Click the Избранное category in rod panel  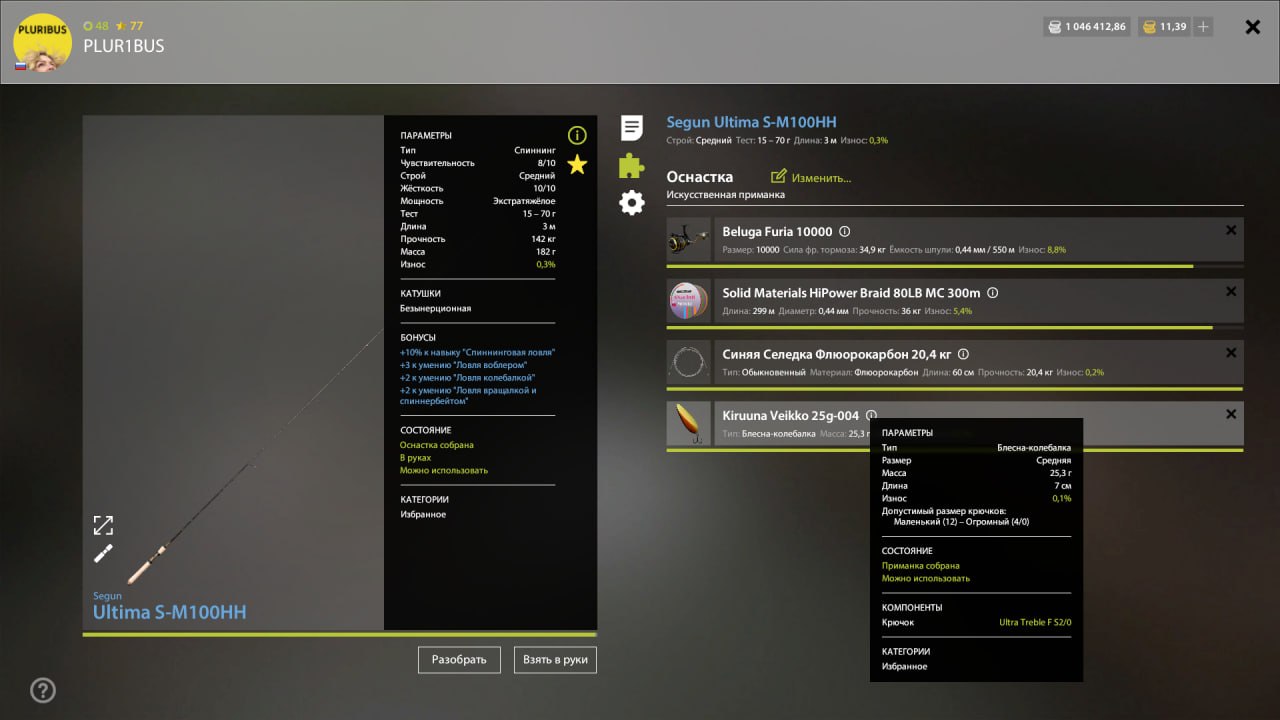(423, 514)
